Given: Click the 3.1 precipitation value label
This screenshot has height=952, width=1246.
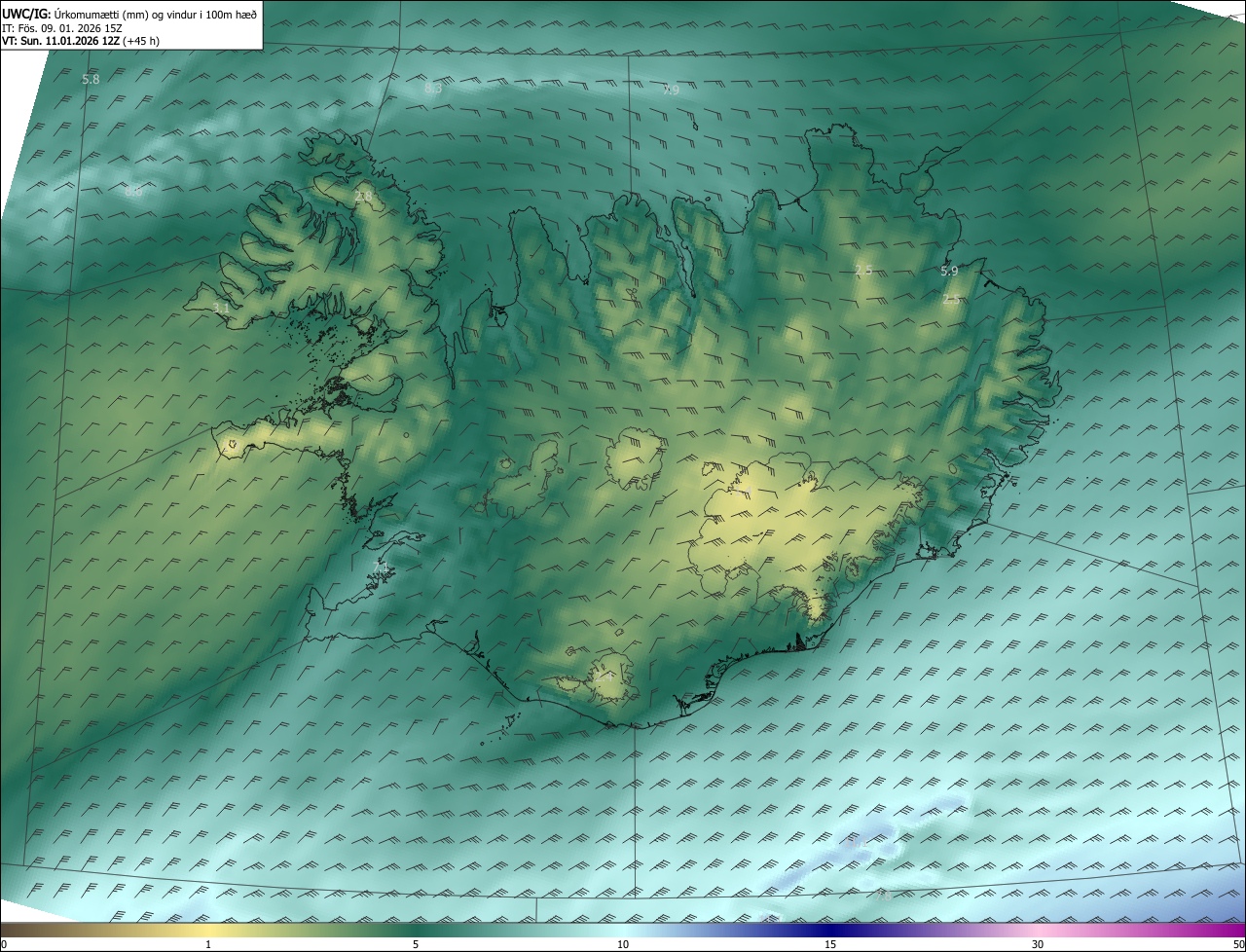Looking at the screenshot, I should [221, 308].
